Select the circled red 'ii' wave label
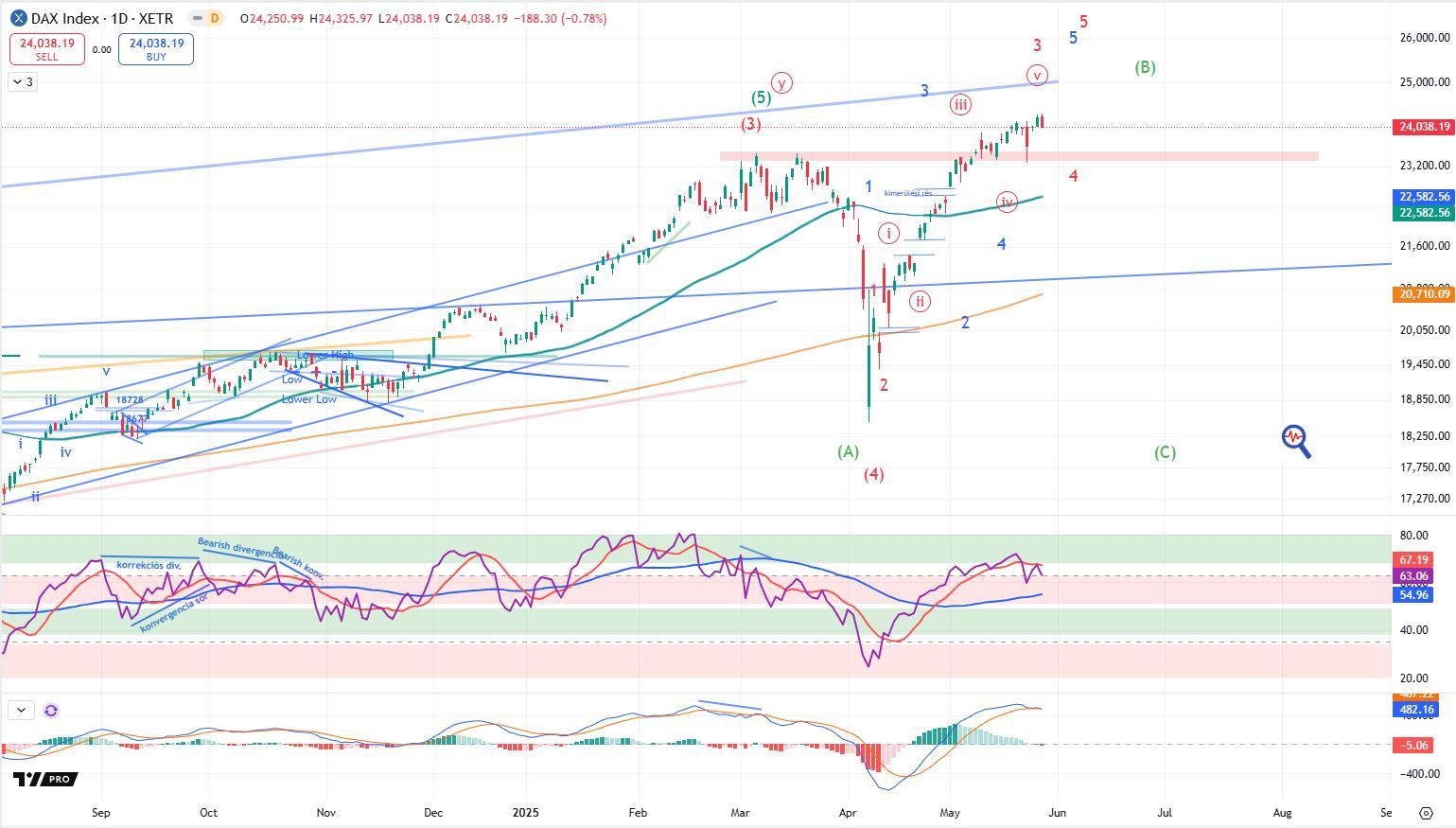 pos(920,301)
